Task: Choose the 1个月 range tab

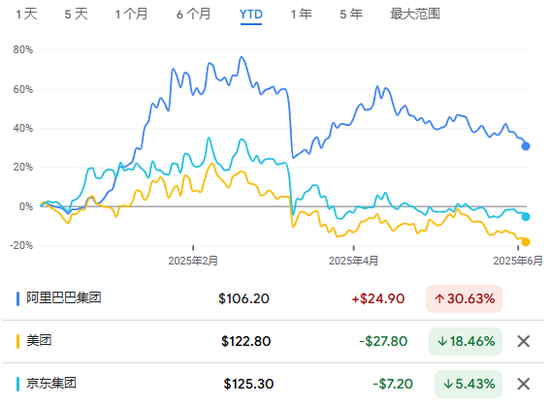Action: [x=132, y=14]
